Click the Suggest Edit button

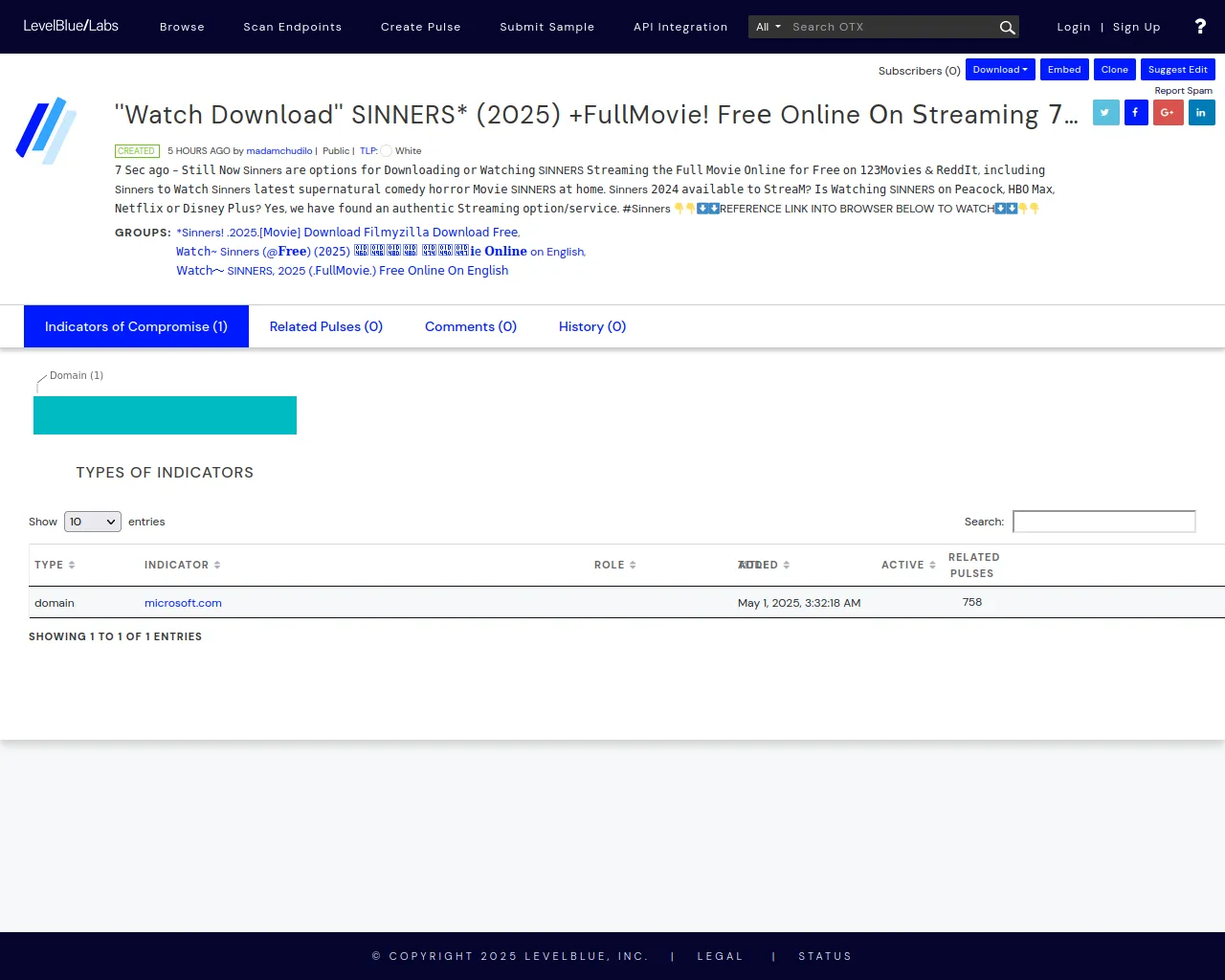(x=1177, y=70)
